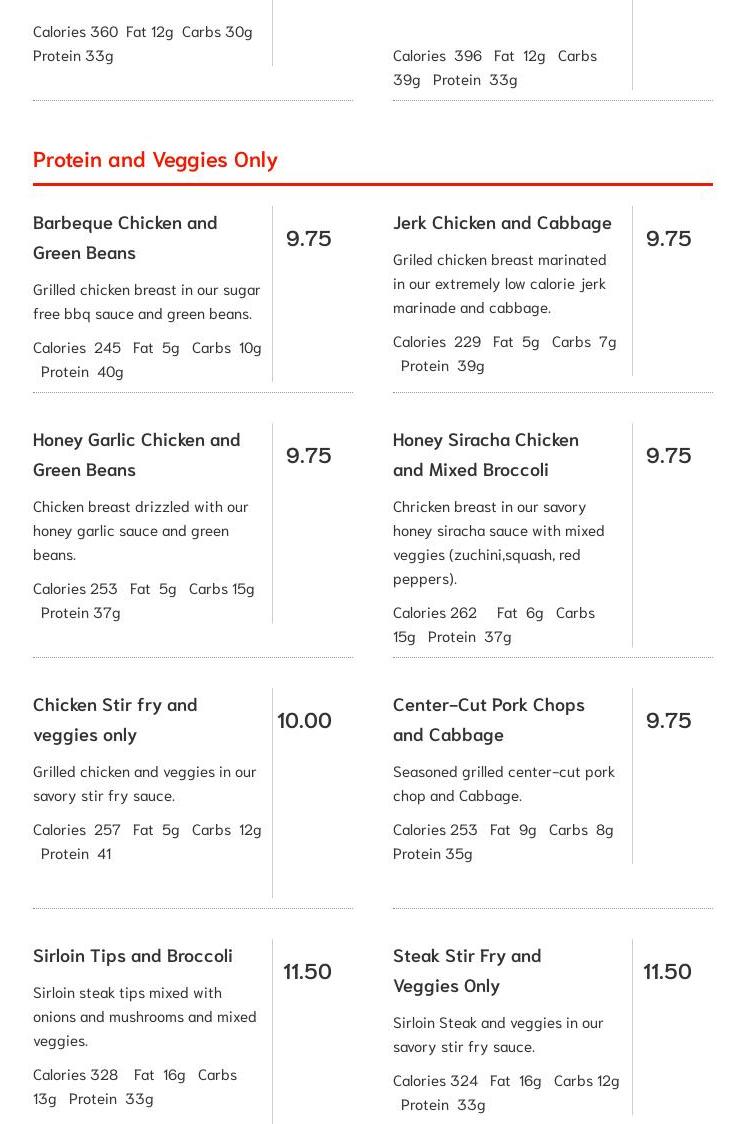Click the 9.75 price for Jerk Chicken
This screenshot has height=1124, width=745.
tap(668, 238)
